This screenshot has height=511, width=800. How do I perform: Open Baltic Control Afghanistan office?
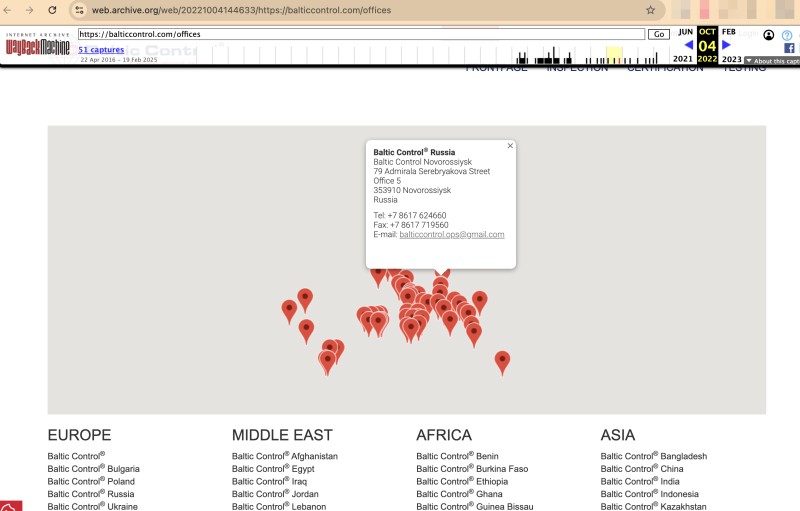coord(285,456)
